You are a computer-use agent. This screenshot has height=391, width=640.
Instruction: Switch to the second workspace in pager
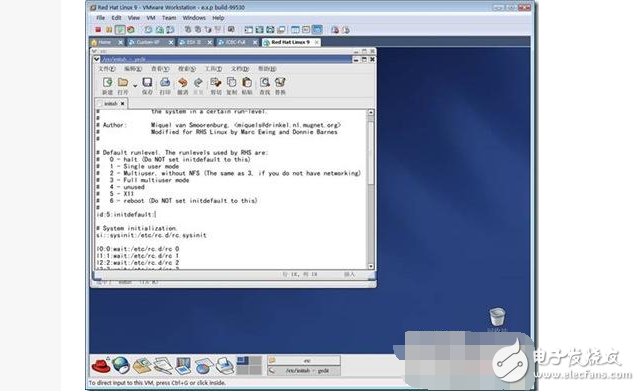point(256,360)
